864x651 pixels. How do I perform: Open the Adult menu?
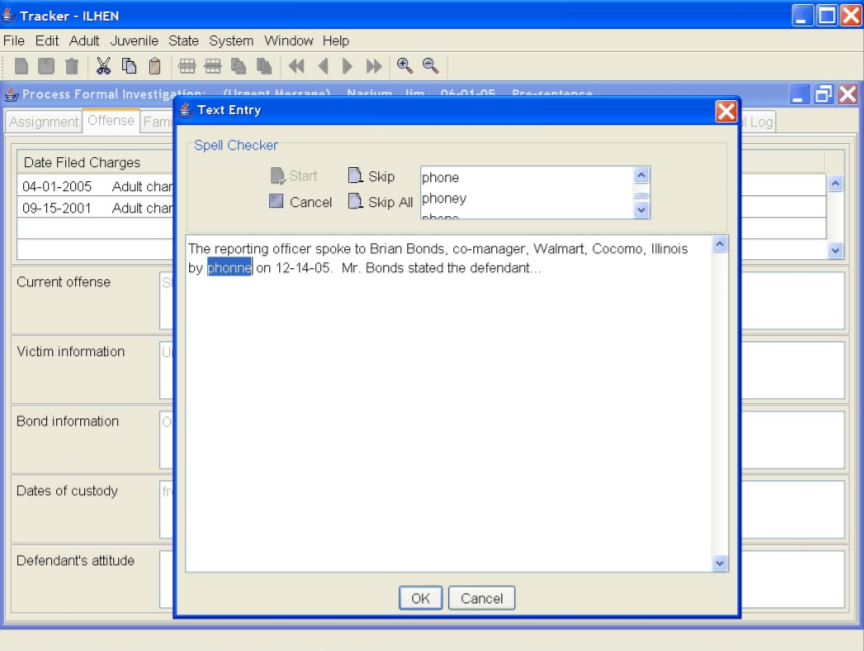coord(84,41)
